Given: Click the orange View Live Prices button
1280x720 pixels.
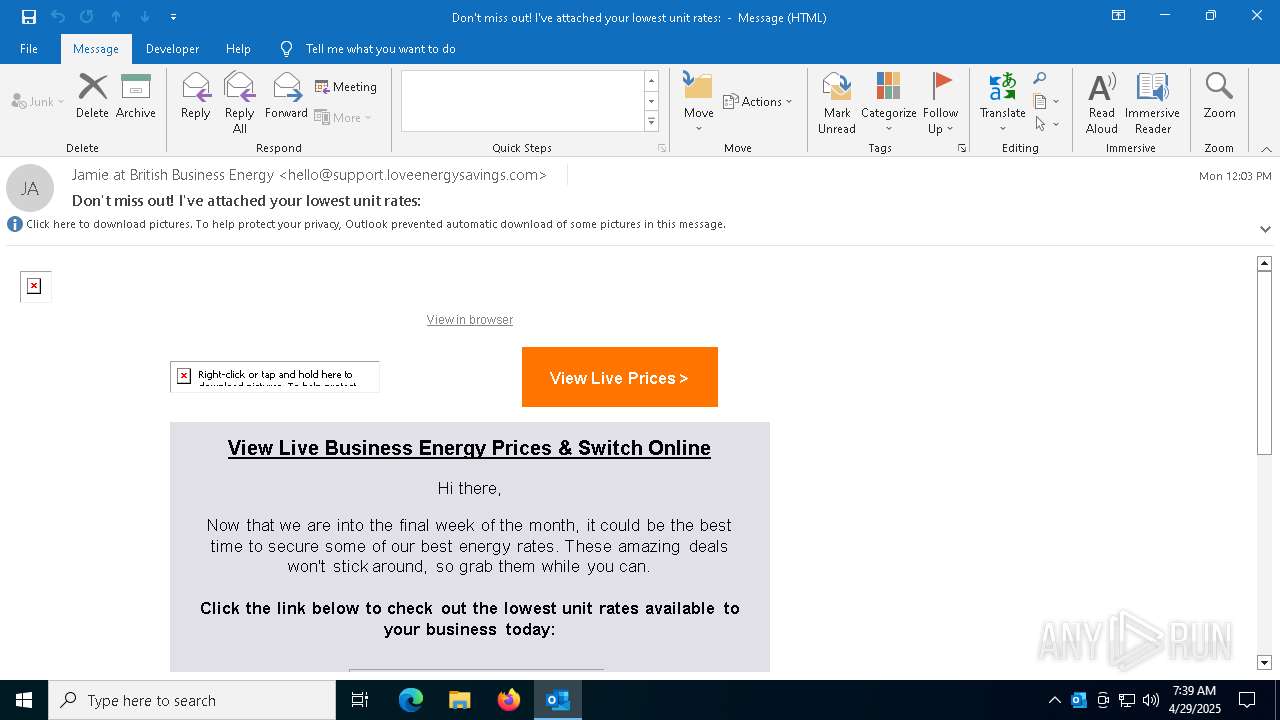Looking at the screenshot, I should pyautogui.click(x=620, y=377).
